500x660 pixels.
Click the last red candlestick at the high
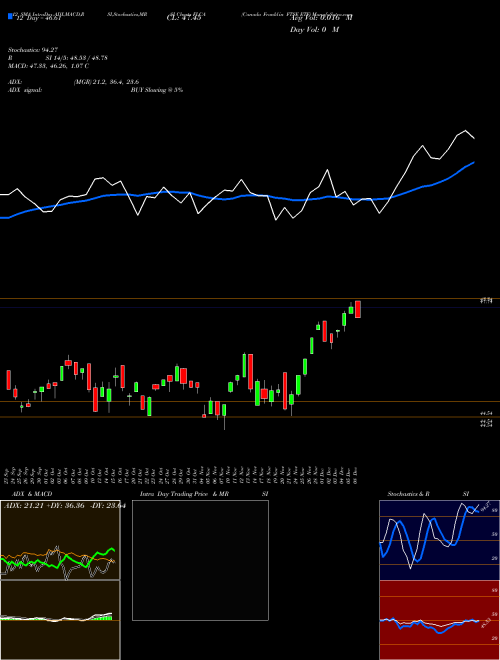click(358, 309)
